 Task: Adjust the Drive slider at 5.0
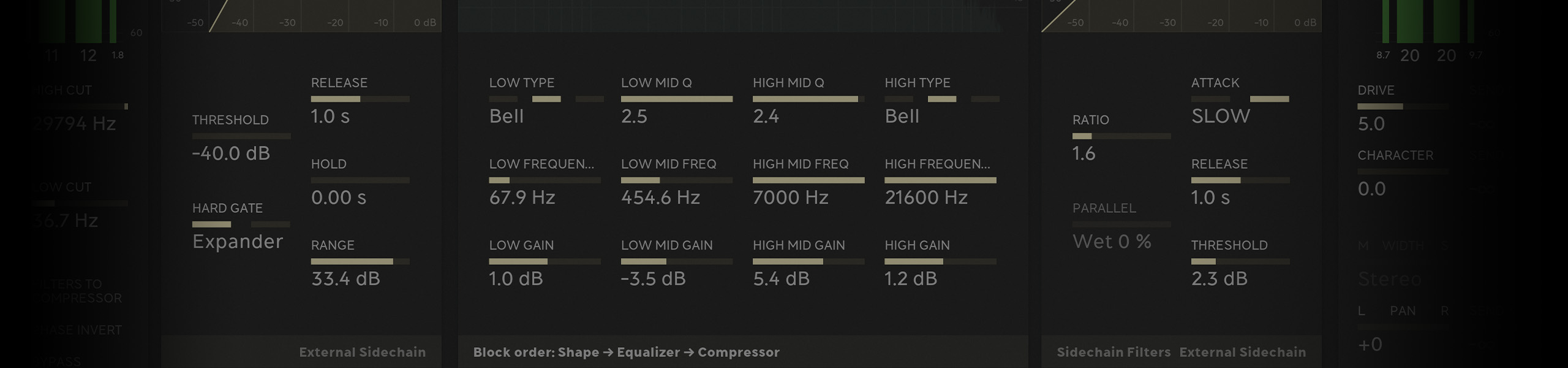(1403, 107)
